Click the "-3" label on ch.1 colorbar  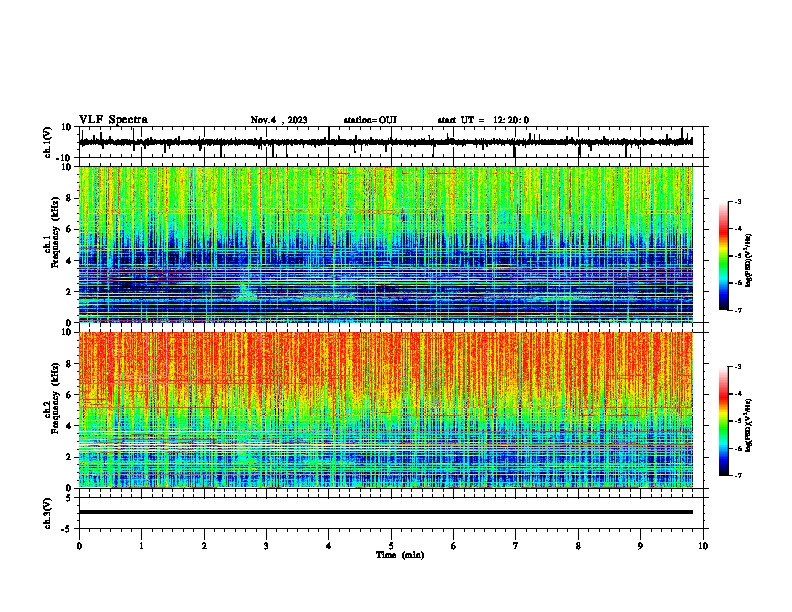click(x=737, y=201)
